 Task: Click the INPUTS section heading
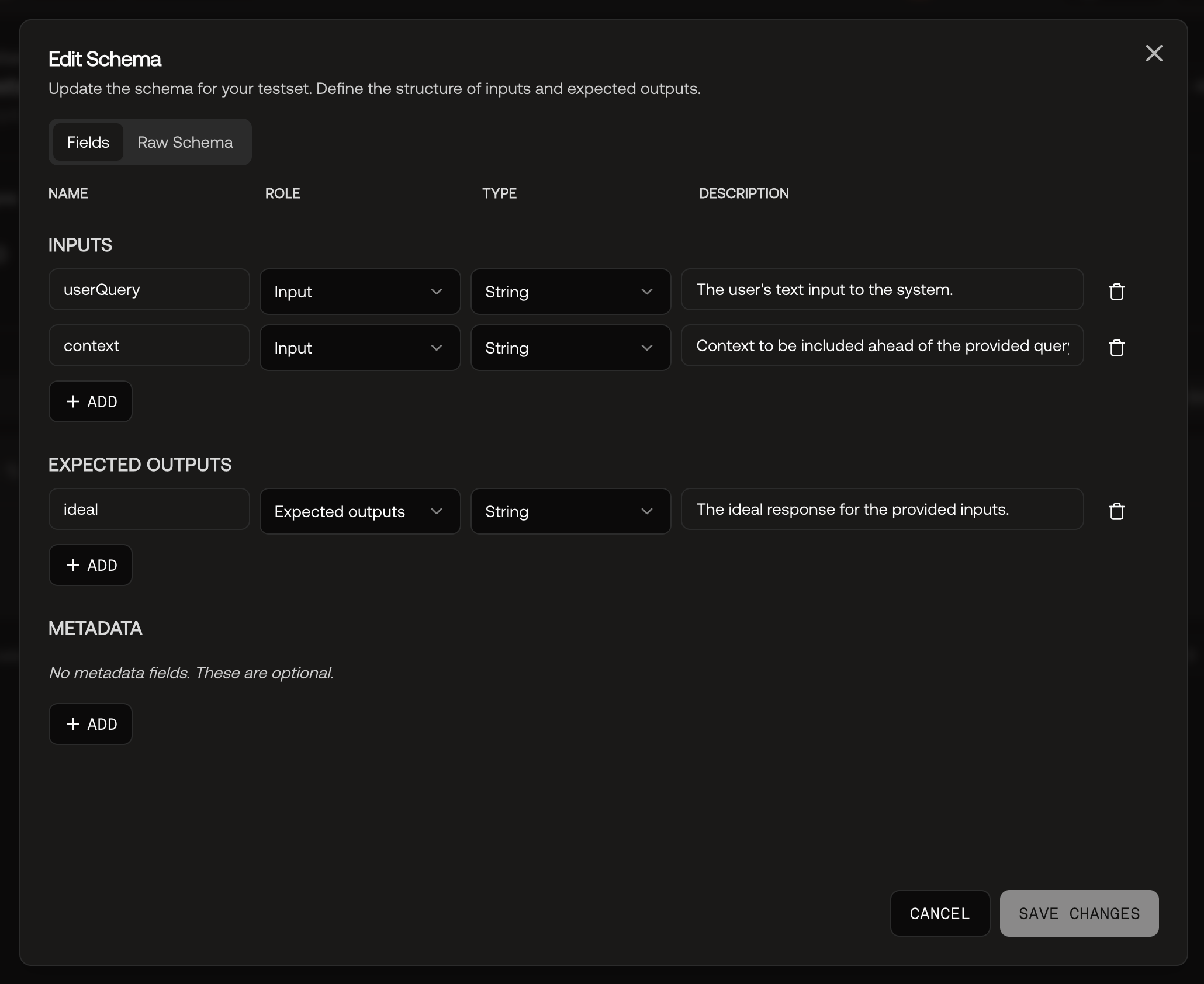tap(80, 245)
